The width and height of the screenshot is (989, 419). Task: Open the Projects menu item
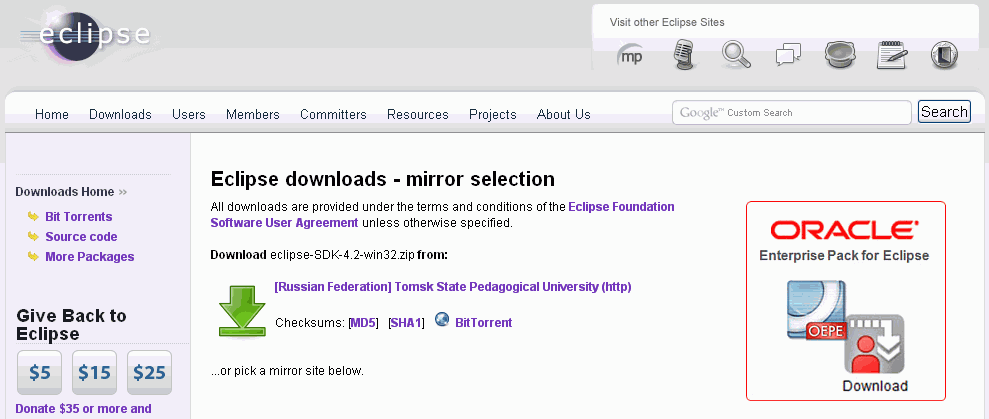[493, 114]
